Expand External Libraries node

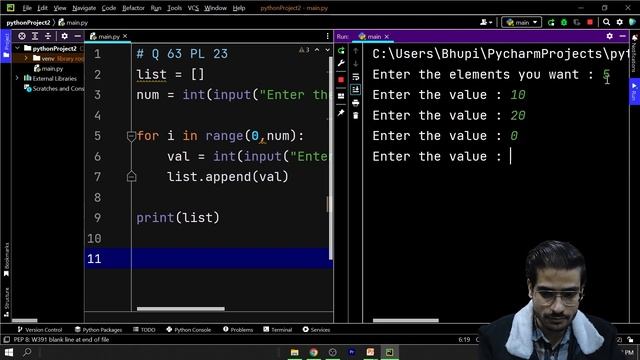coord(17,78)
